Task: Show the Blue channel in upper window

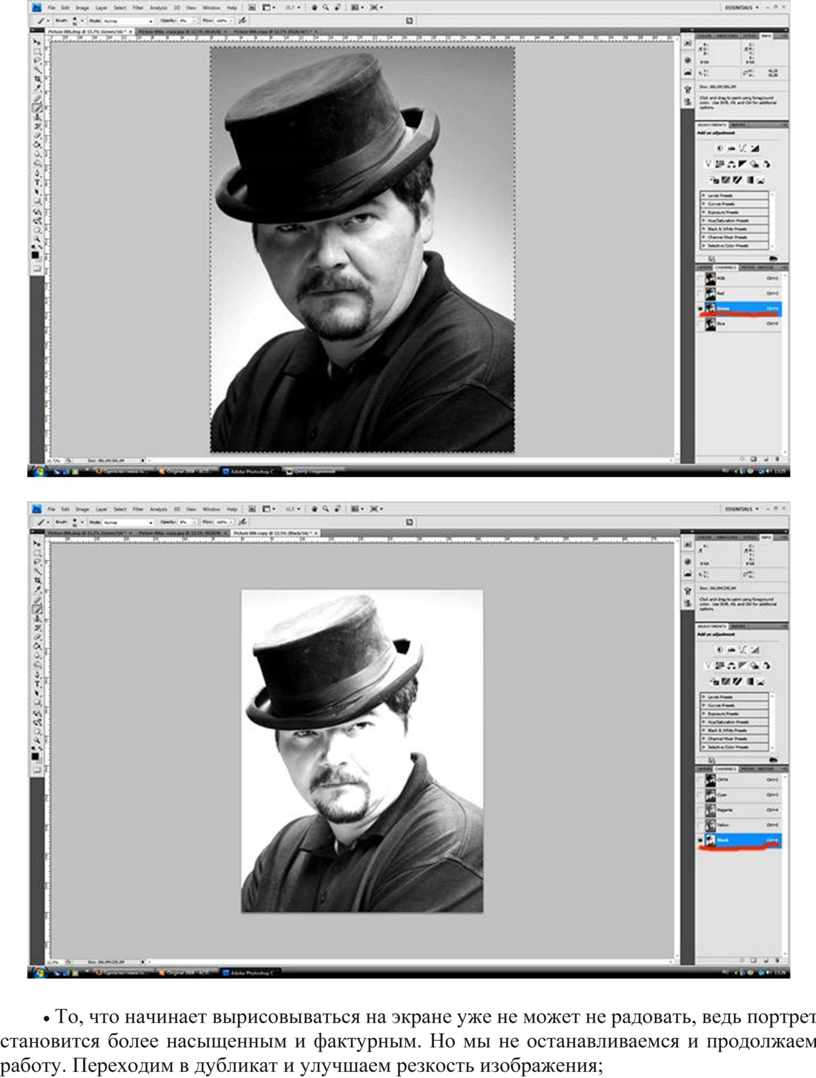Action: point(701,323)
